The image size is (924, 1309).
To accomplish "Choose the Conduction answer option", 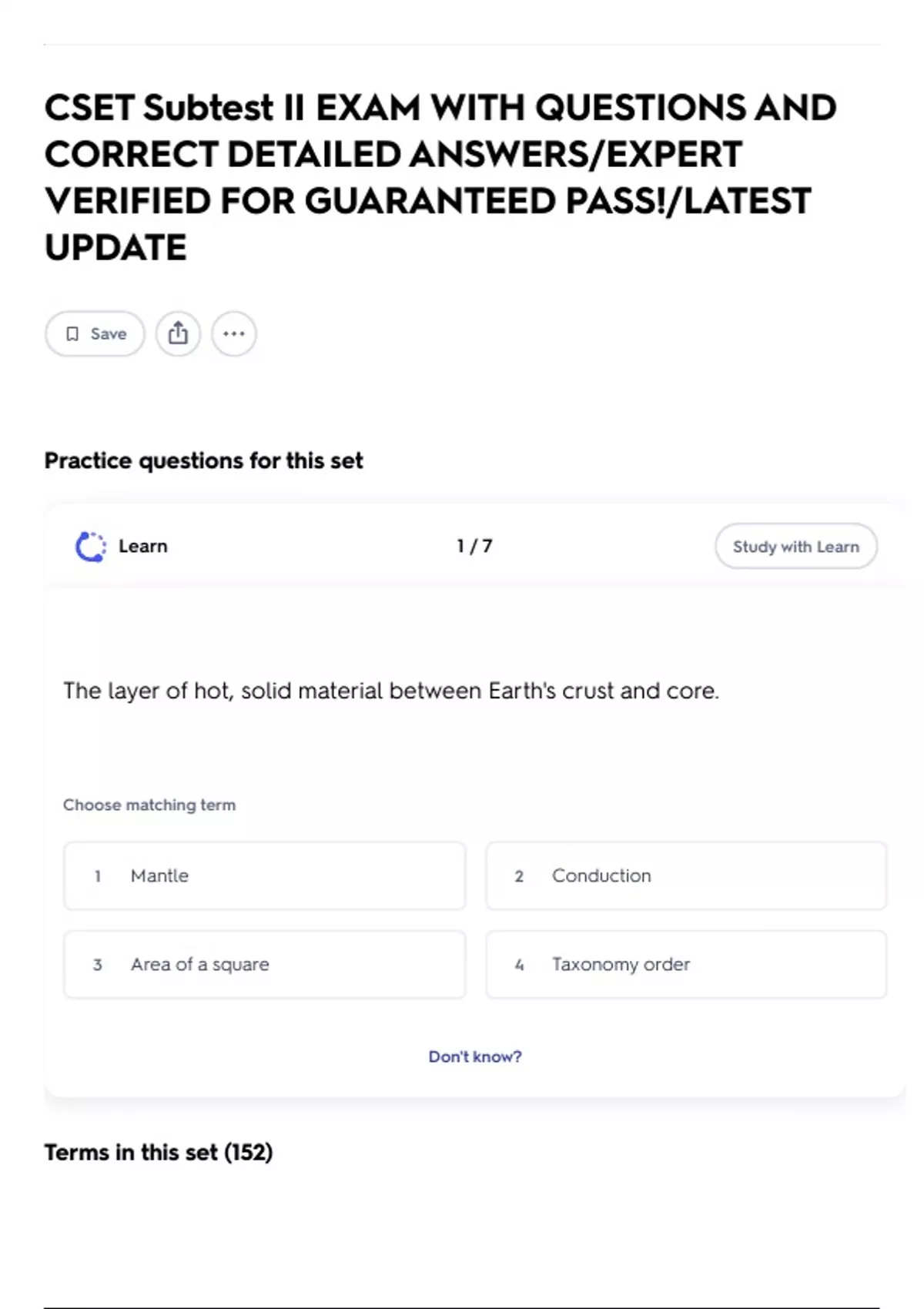I will pyautogui.click(x=685, y=875).
